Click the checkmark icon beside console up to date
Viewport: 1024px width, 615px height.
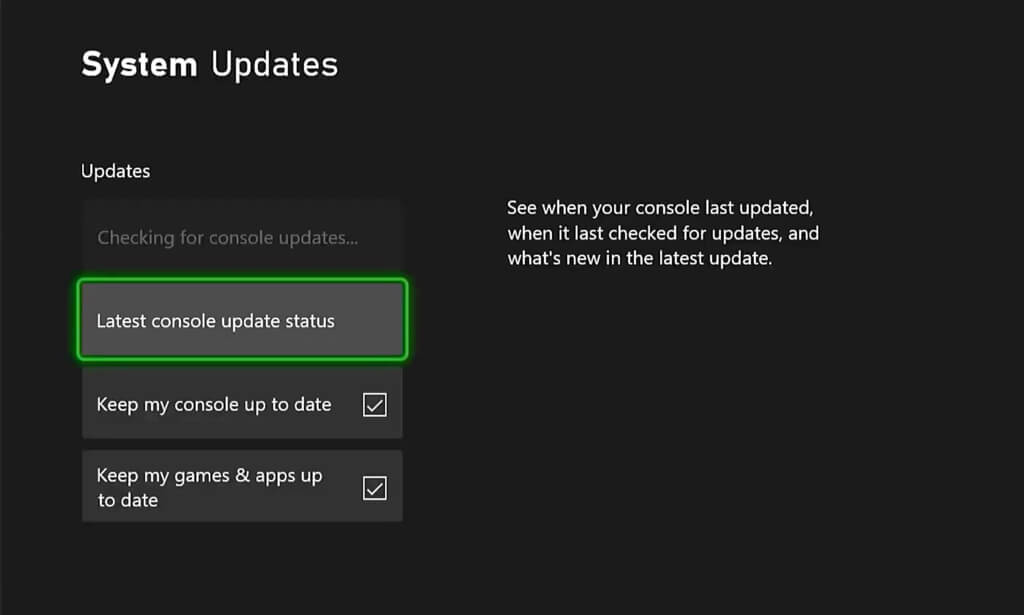[x=374, y=405]
